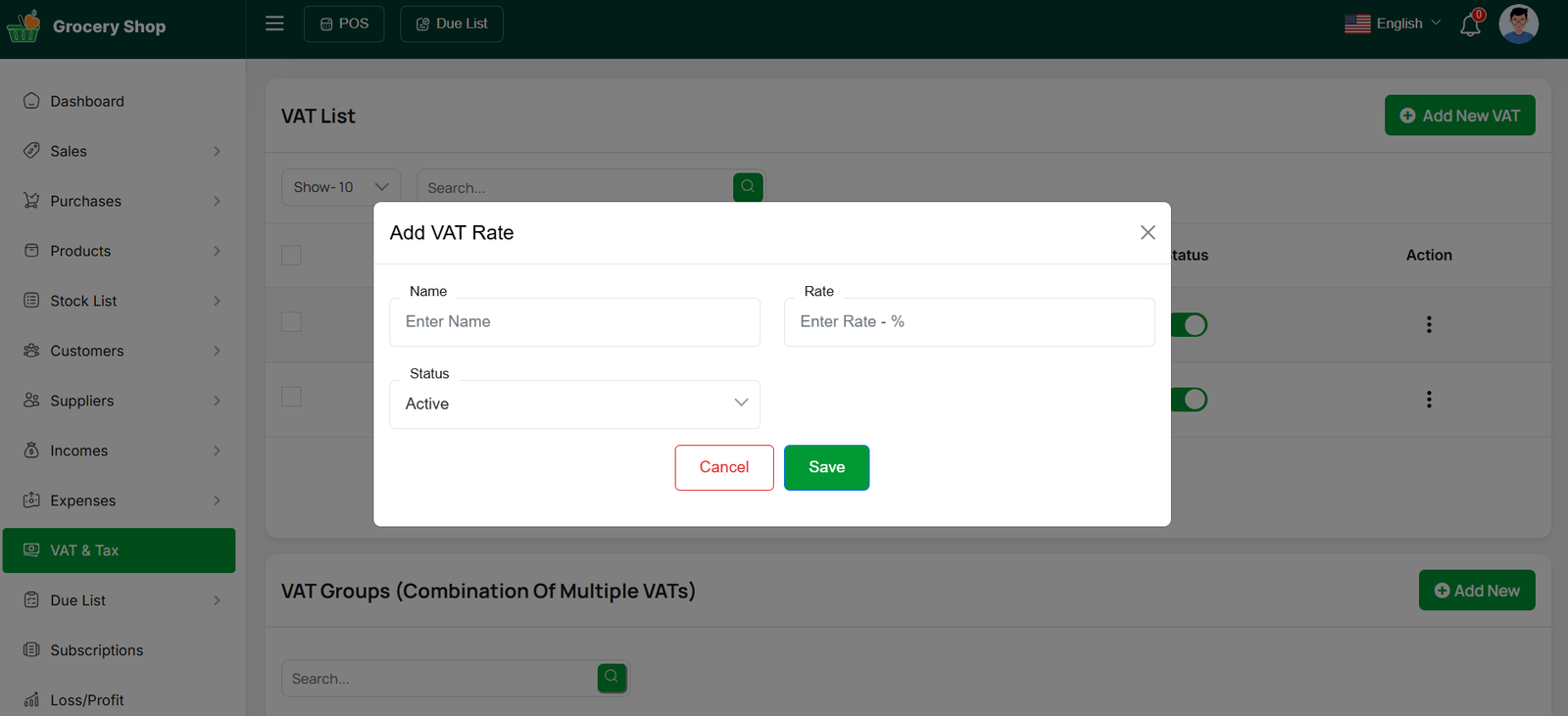The image size is (1568, 716).
Task: Click the VAT Groups search icon
Action: 612,678
